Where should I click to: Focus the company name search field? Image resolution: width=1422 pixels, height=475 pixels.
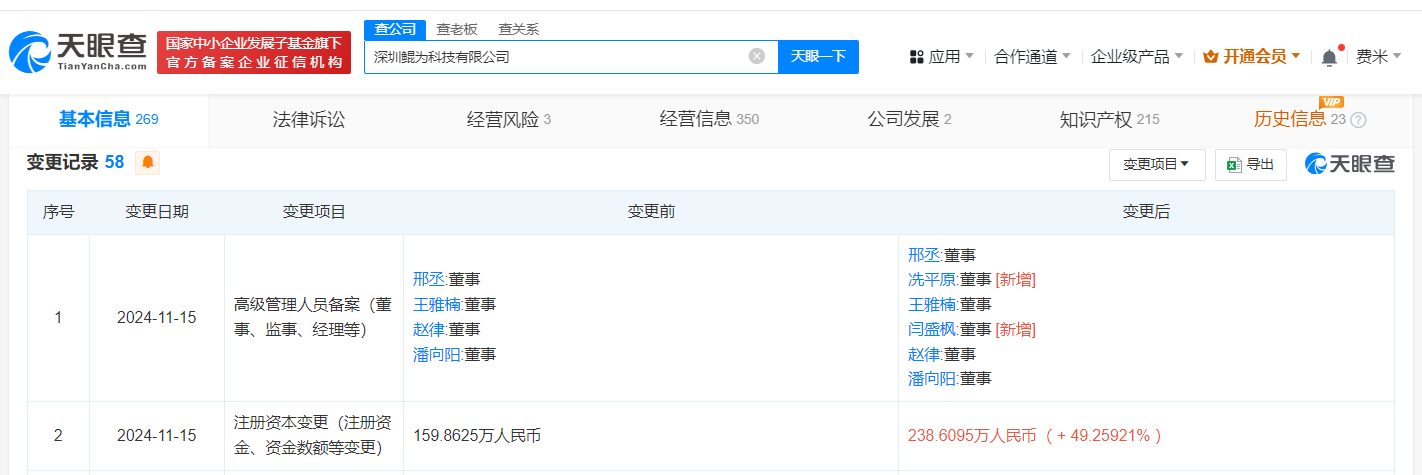coord(555,57)
